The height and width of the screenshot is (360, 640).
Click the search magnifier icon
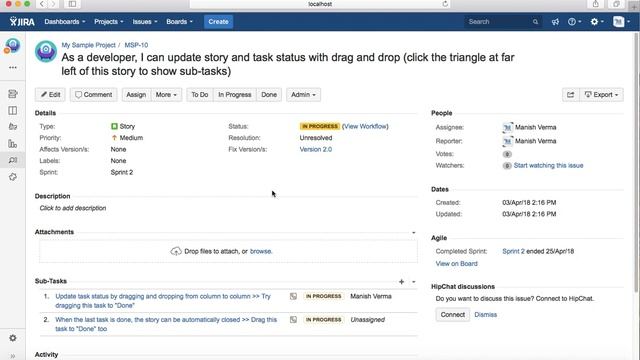[x=535, y=22]
